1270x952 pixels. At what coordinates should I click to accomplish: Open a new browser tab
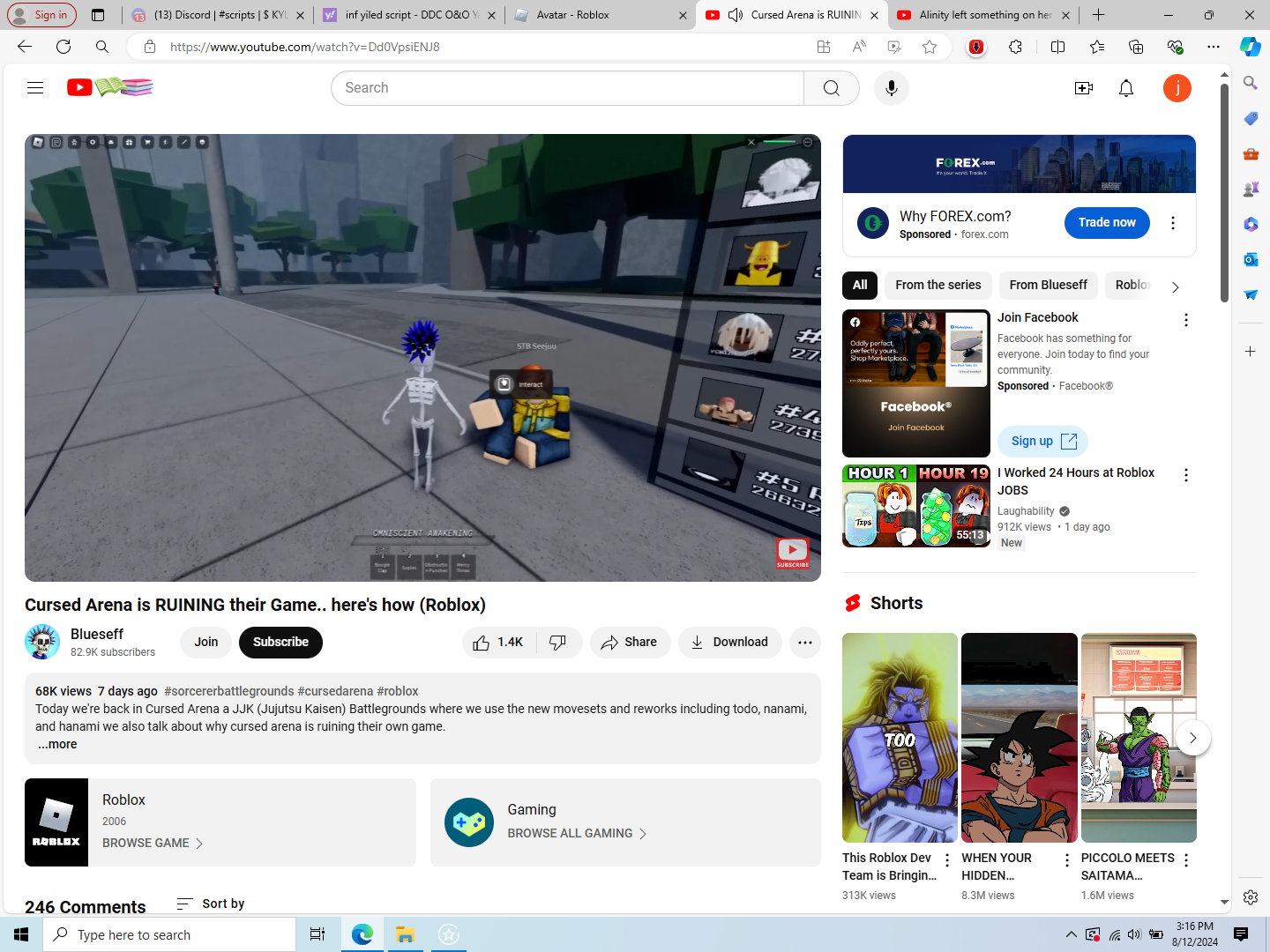point(1098,15)
